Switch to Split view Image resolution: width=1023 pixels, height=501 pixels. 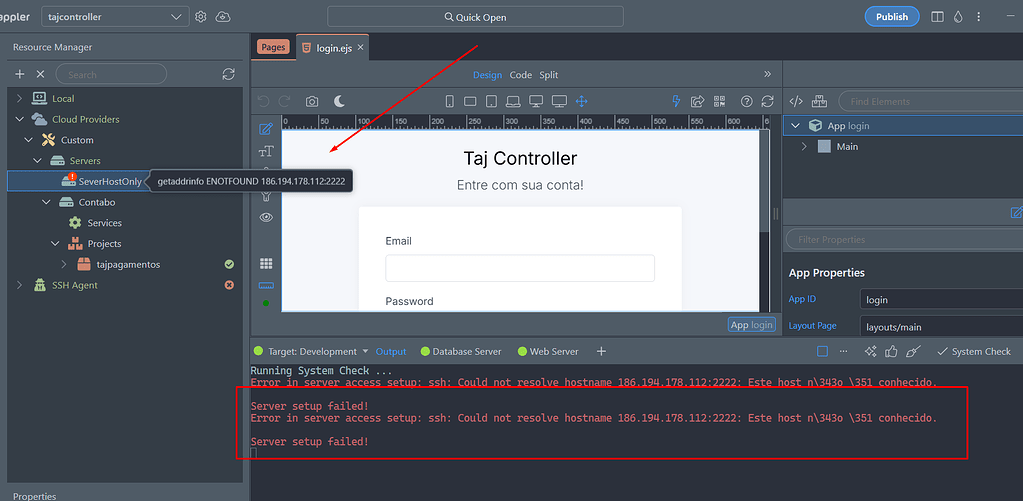point(549,75)
